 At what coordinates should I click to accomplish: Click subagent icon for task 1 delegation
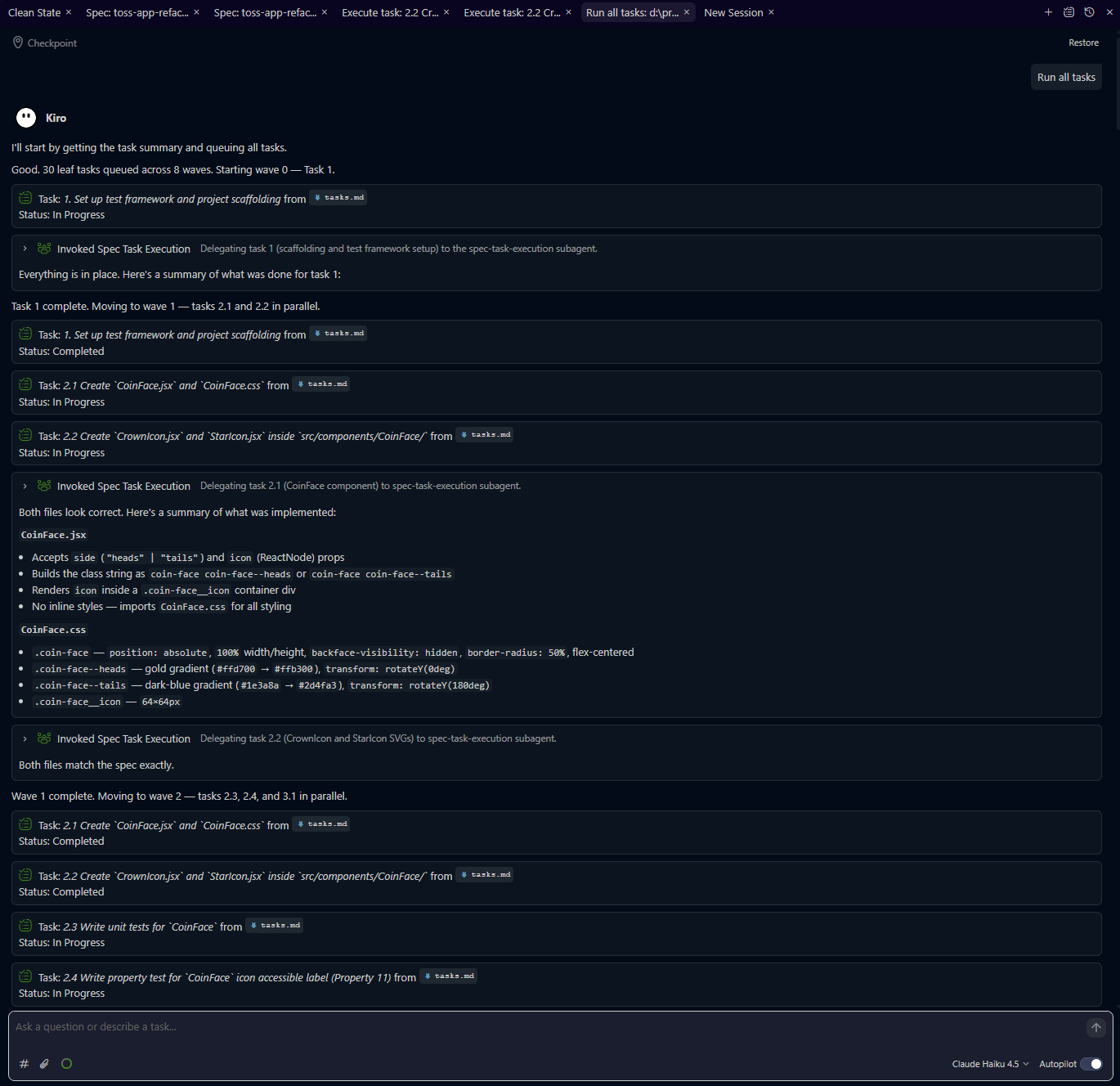point(44,249)
